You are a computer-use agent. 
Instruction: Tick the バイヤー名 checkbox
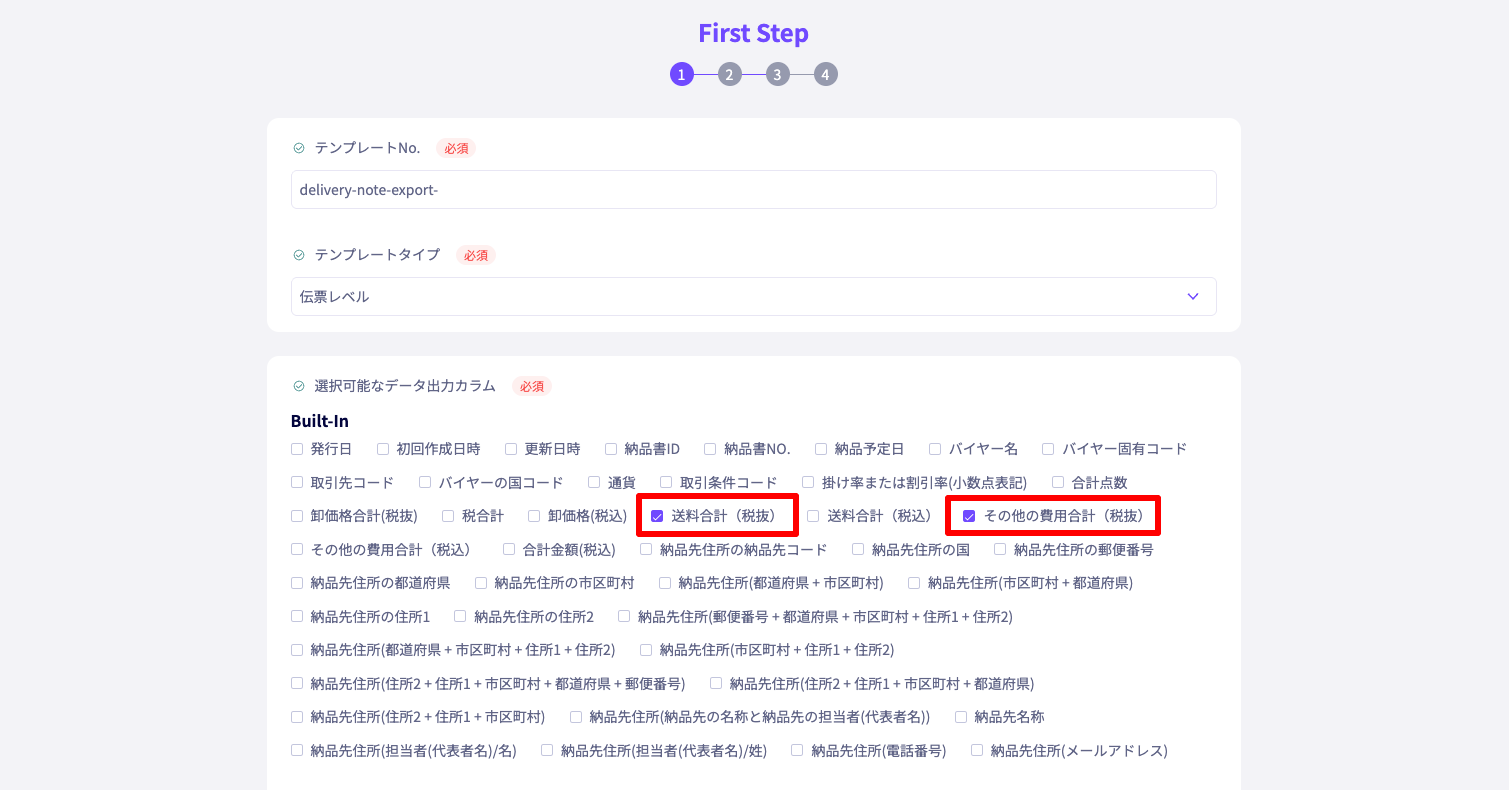coord(935,449)
